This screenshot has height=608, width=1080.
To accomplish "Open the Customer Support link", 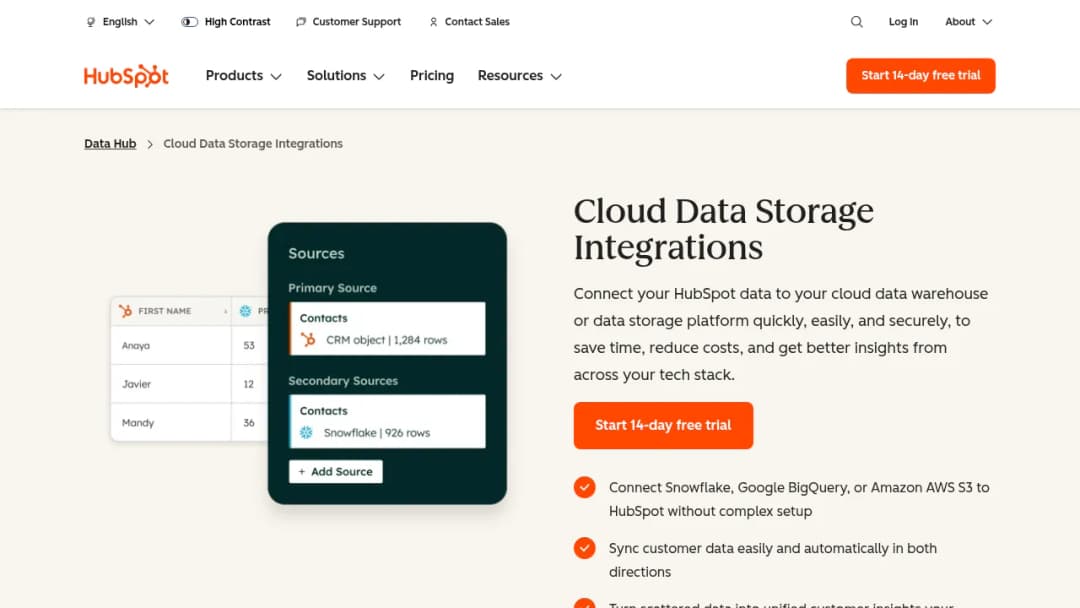I will 349,22.
